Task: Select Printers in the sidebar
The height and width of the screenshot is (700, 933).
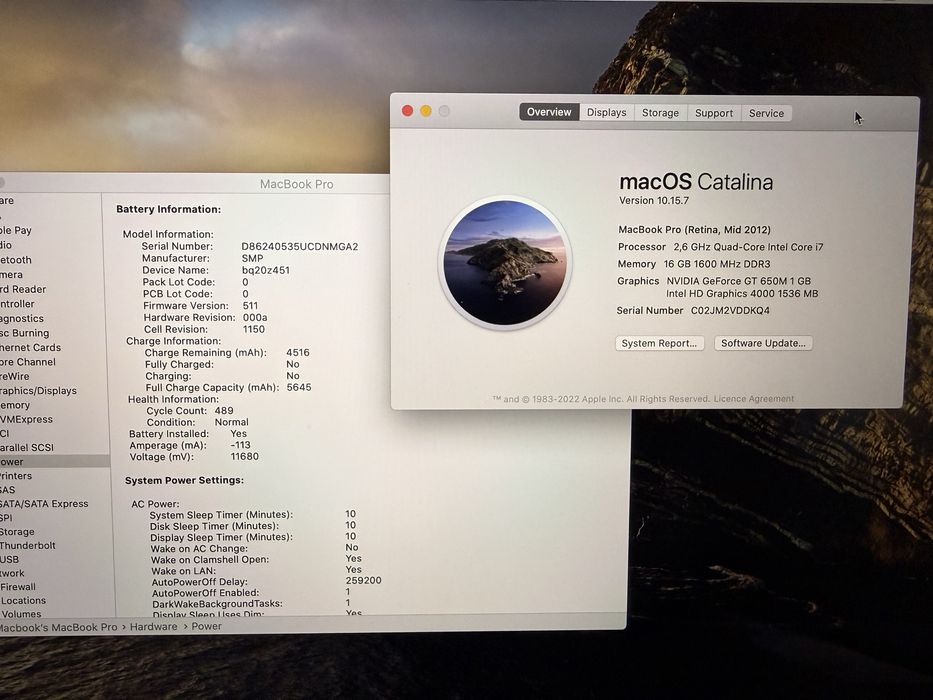Action: [x=16, y=476]
